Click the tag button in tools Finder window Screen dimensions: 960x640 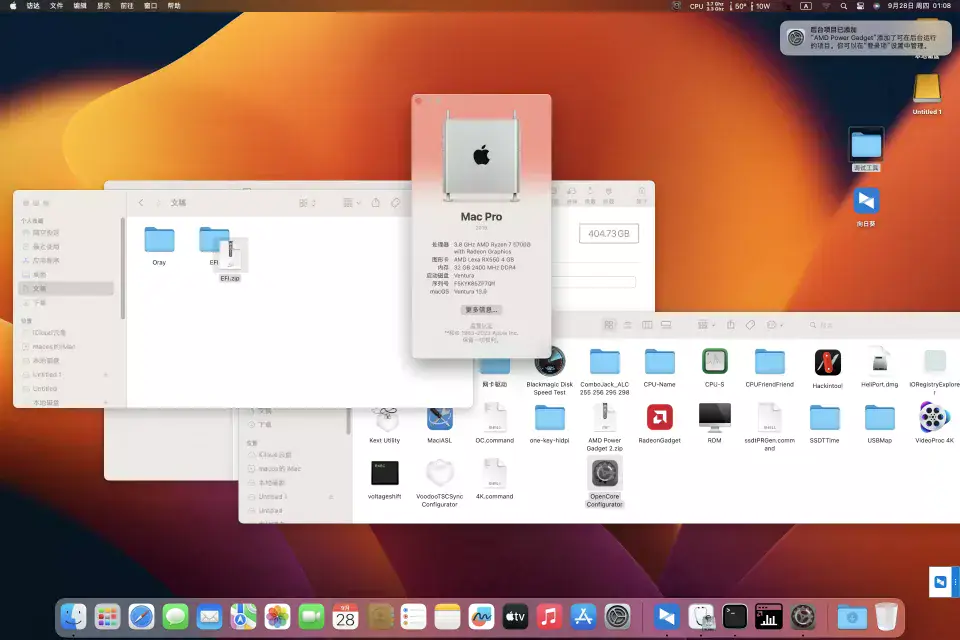[750, 325]
